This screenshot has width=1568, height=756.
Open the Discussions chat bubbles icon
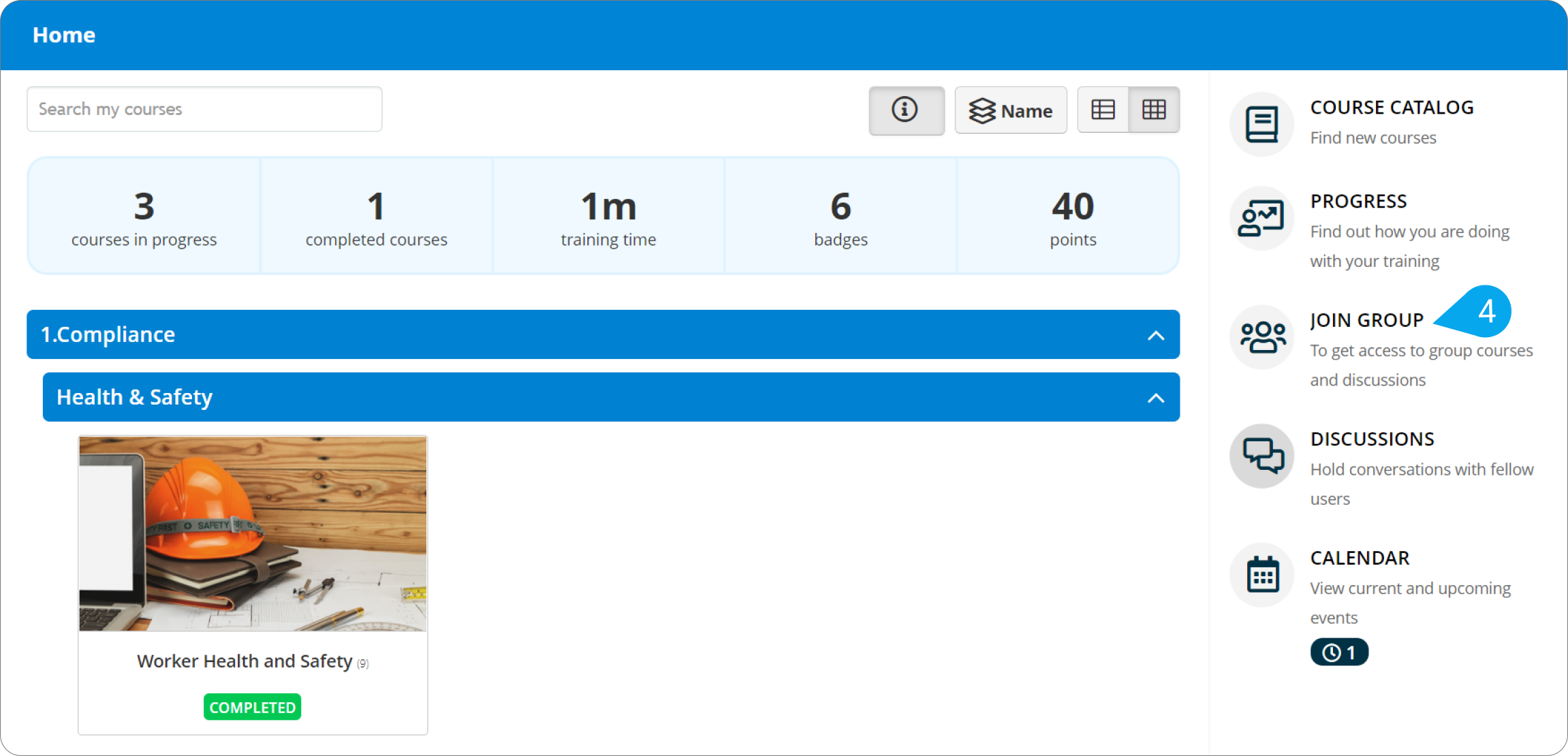(x=1261, y=455)
